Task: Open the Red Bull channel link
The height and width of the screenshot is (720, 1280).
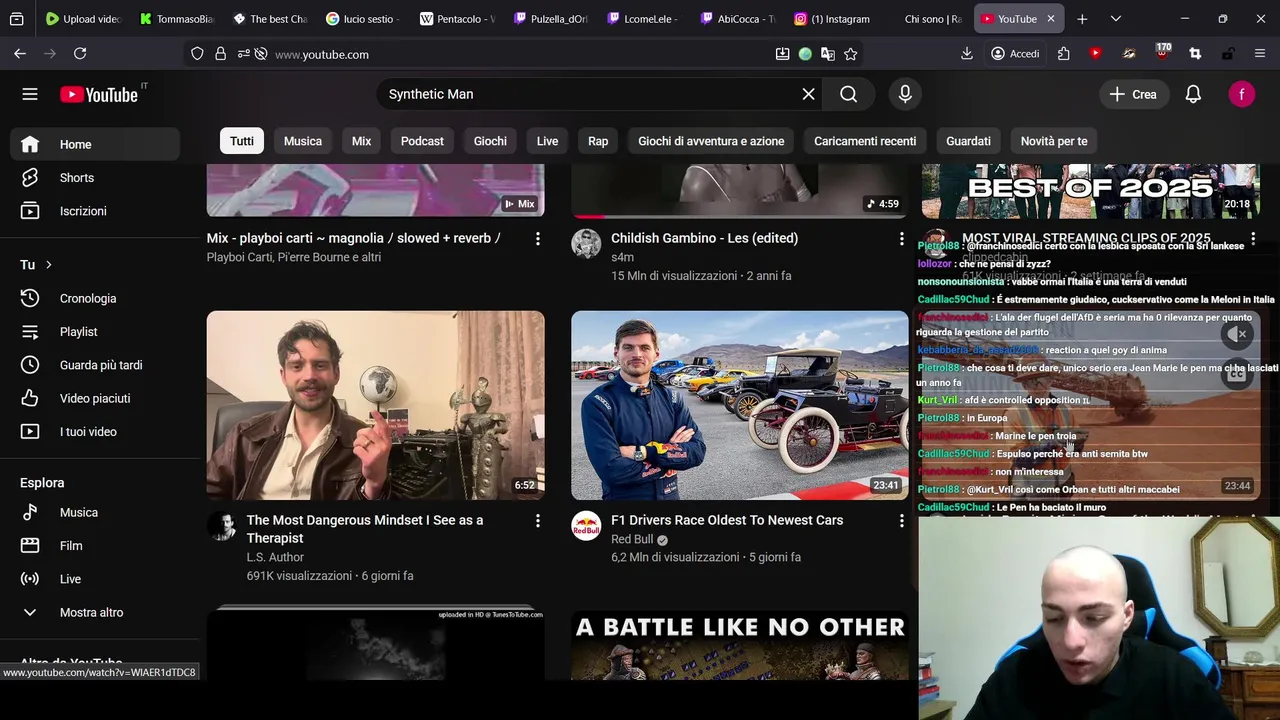Action: tap(632, 539)
